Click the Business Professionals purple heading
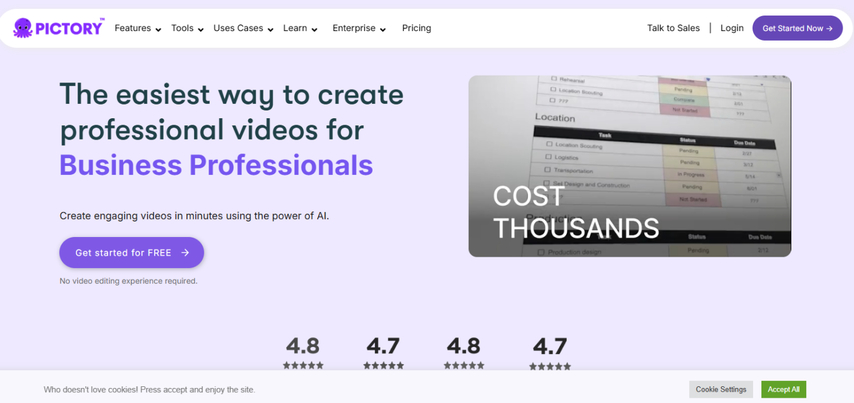The width and height of the screenshot is (854, 403). 216,165
